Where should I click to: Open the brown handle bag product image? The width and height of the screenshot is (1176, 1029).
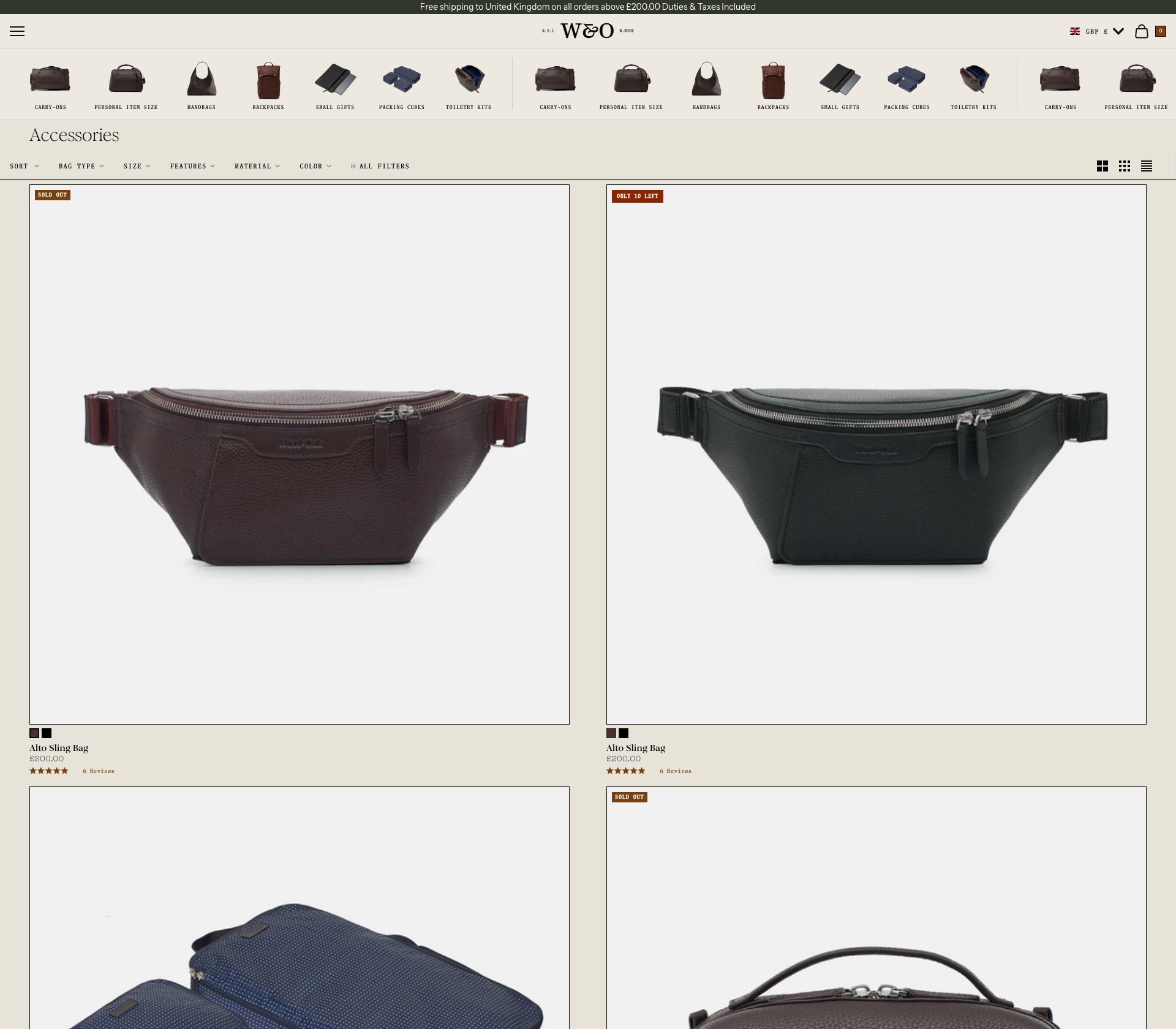click(876, 908)
